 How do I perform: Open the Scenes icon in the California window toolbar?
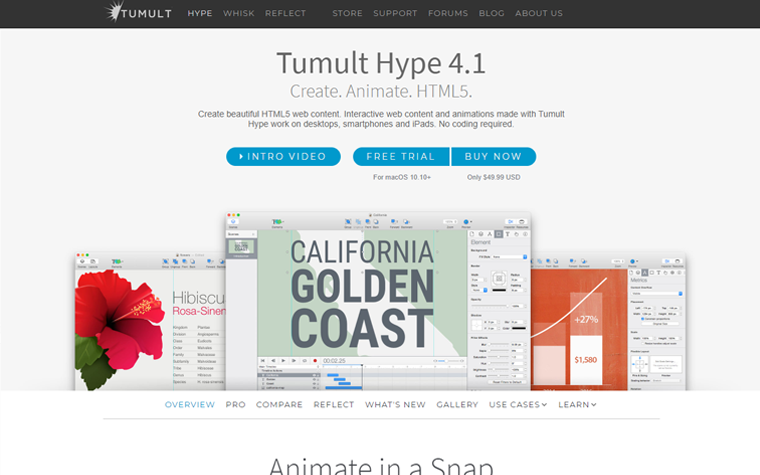235,222
